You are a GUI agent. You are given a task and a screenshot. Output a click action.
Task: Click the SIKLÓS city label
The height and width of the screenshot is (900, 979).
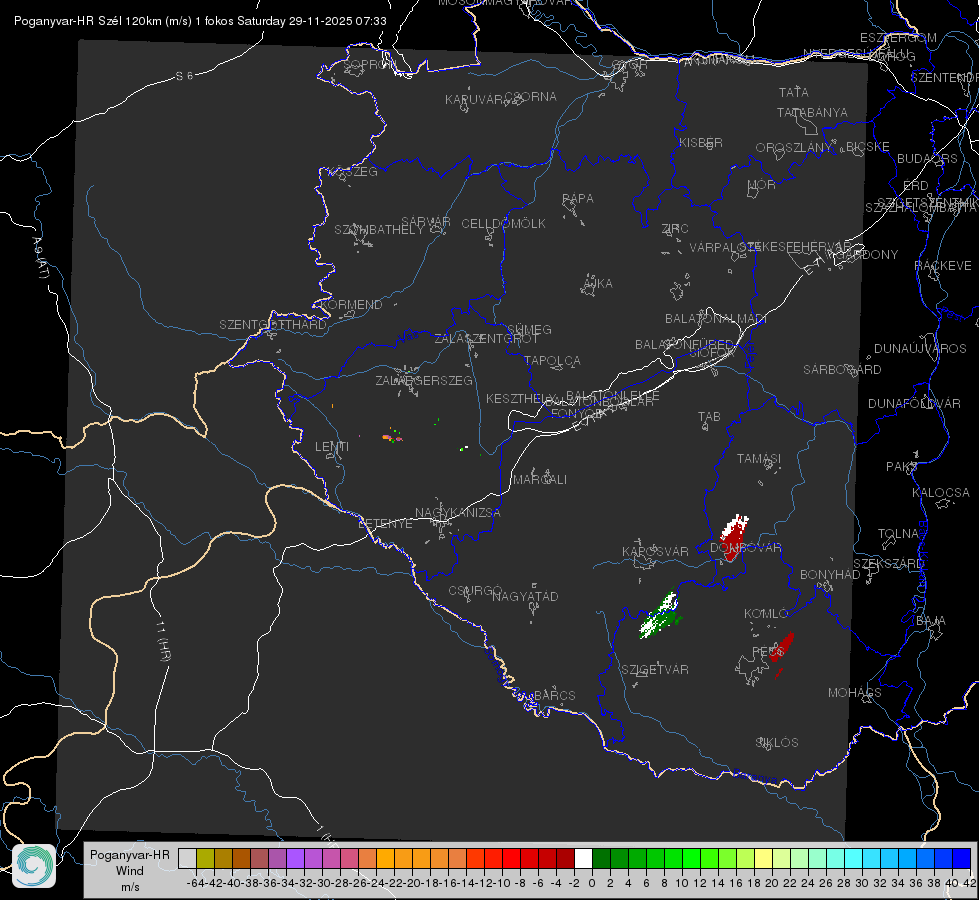coord(777,743)
